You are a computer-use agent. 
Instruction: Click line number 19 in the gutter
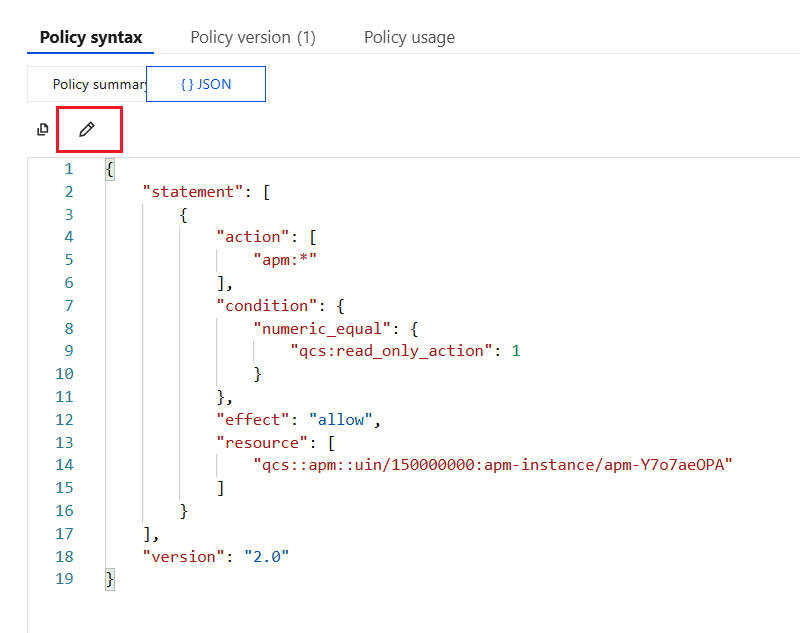point(64,579)
